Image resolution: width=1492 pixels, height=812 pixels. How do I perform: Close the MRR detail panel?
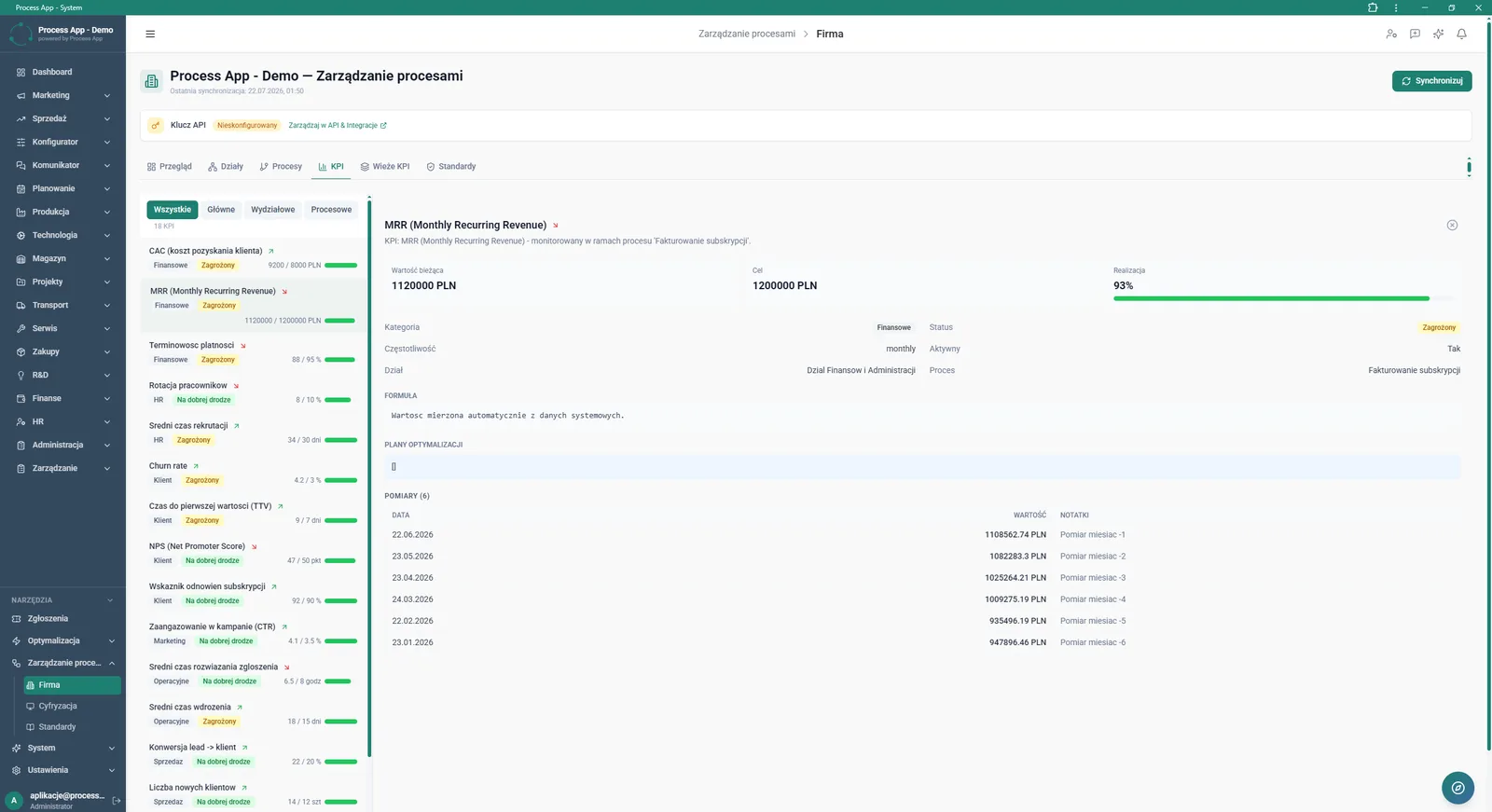click(1452, 225)
